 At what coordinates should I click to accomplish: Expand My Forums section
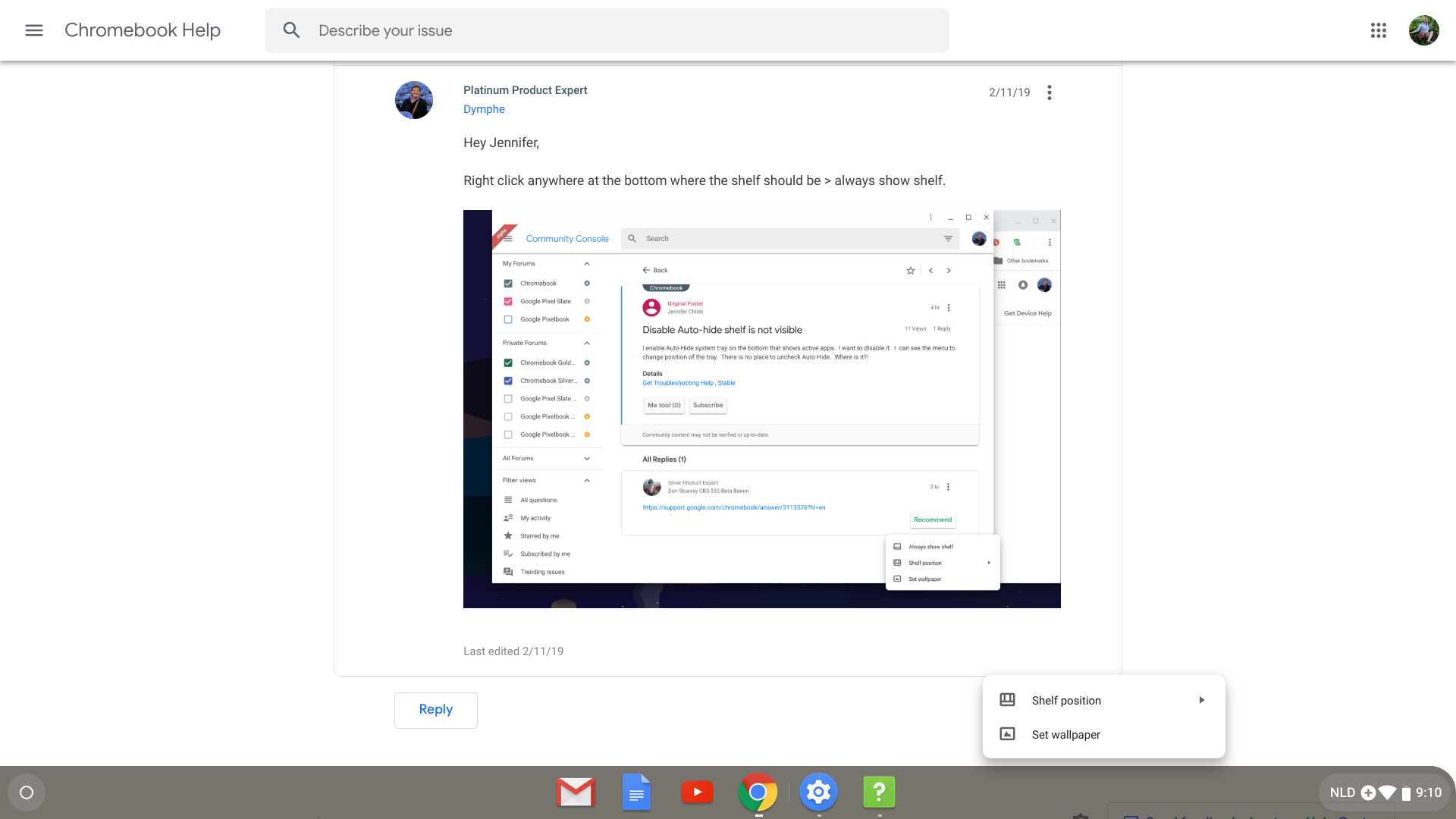588,263
